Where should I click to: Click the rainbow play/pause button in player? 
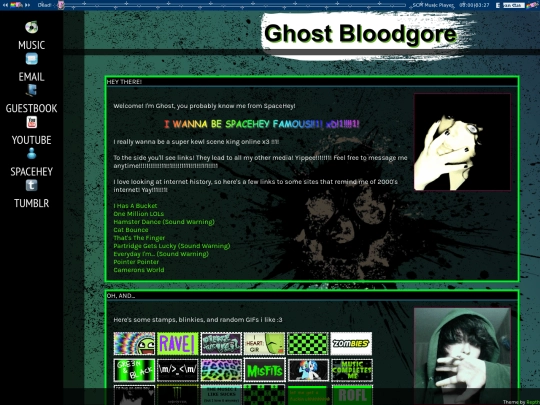pyautogui.click(x=16, y=5)
